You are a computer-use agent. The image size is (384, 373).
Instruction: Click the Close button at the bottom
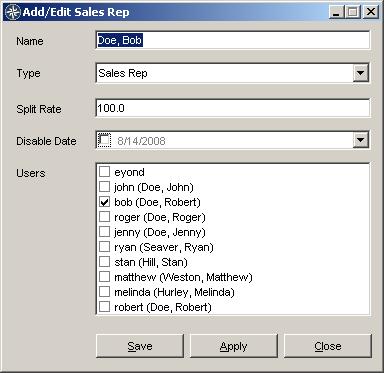(328, 346)
